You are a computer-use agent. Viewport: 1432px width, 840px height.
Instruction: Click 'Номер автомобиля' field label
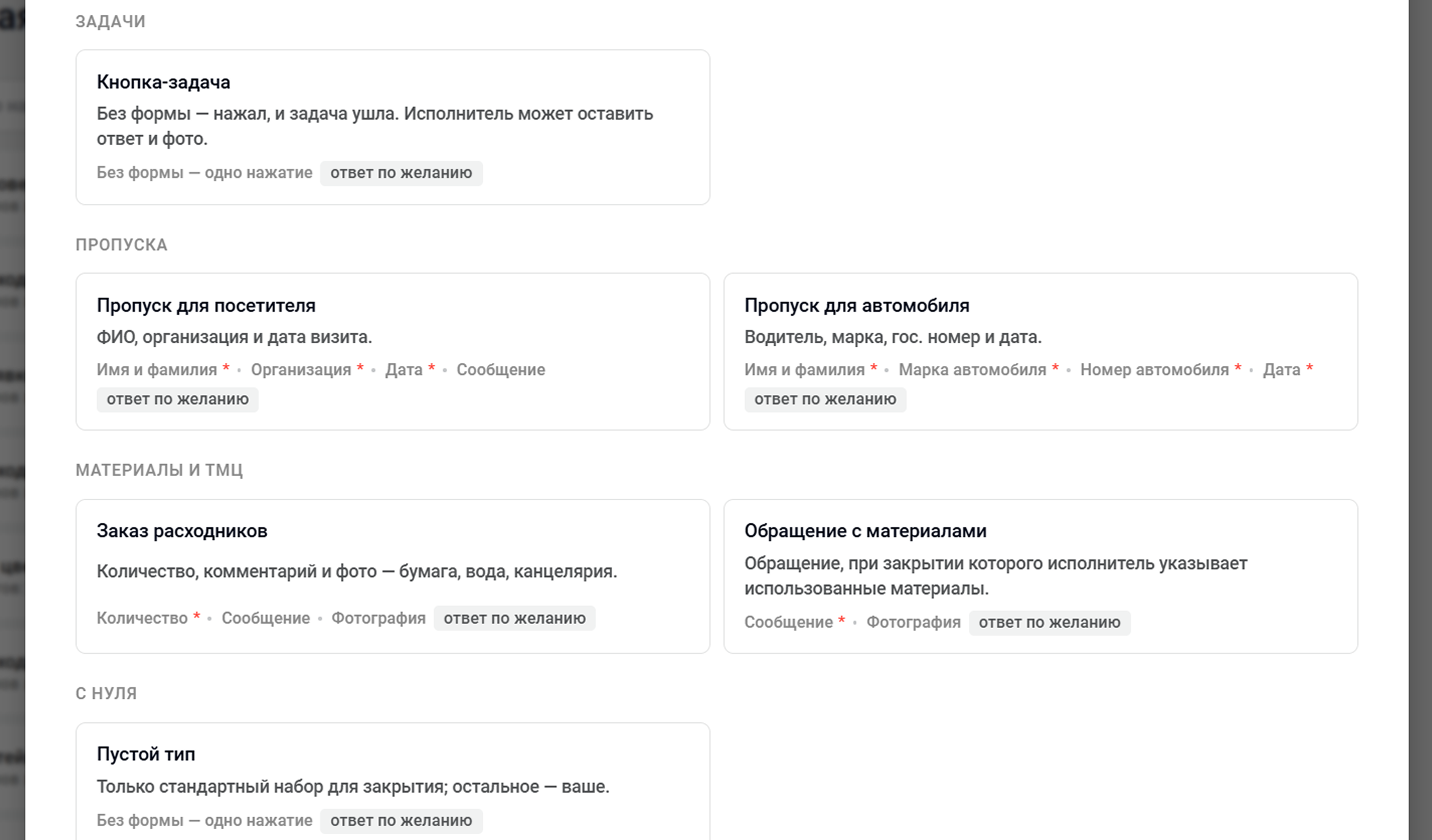pyautogui.click(x=1154, y=370)
